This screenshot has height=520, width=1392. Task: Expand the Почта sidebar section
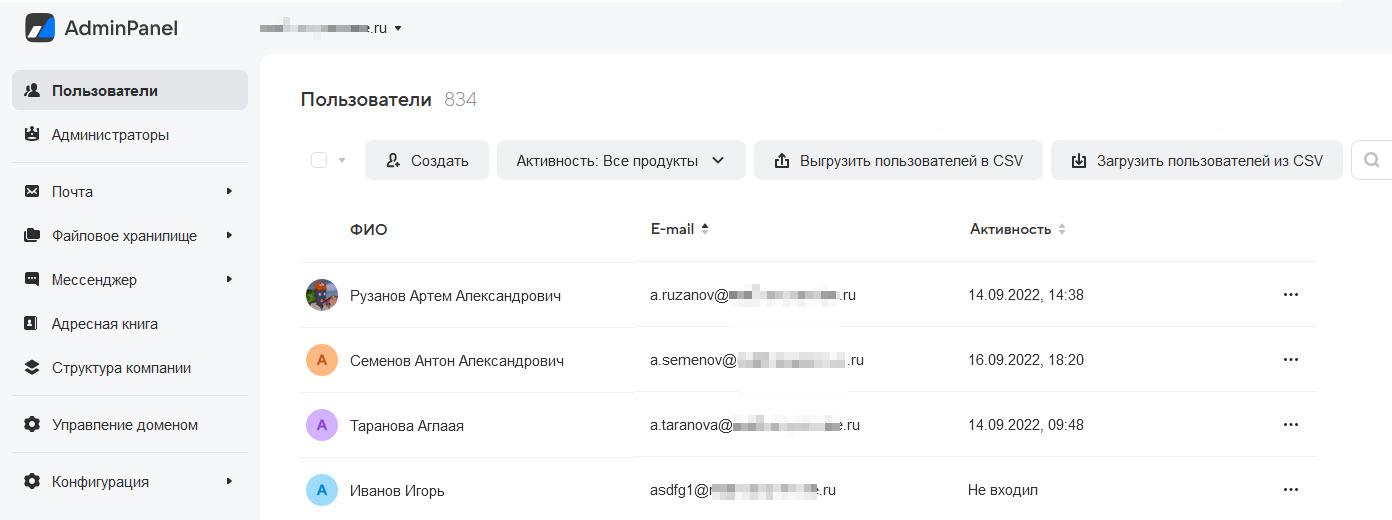(229, 191)
